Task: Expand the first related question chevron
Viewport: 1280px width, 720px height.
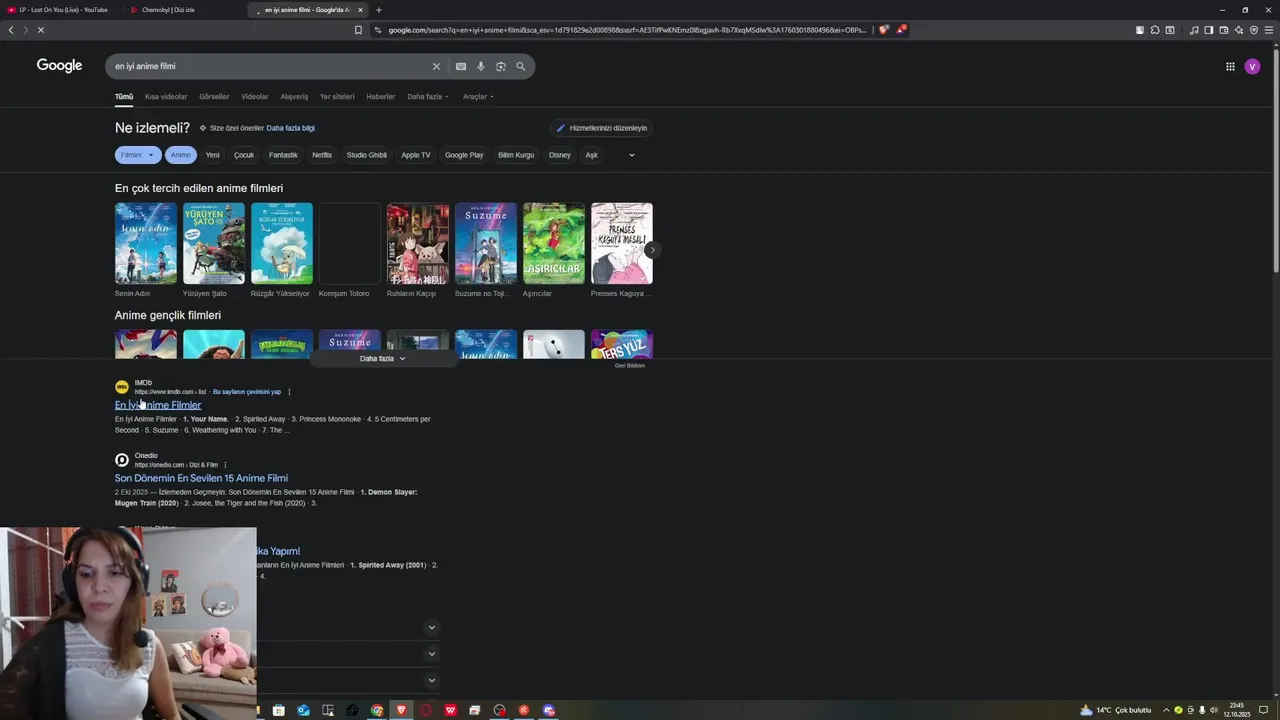Action: coord(432,628)
